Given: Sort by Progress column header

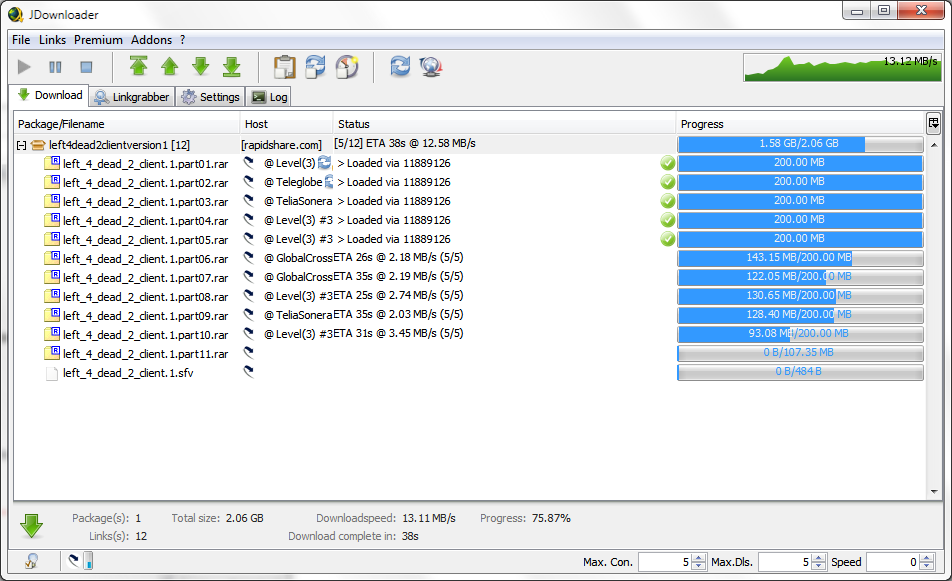Looking at the screenshot, I should (x=800, y=124).
